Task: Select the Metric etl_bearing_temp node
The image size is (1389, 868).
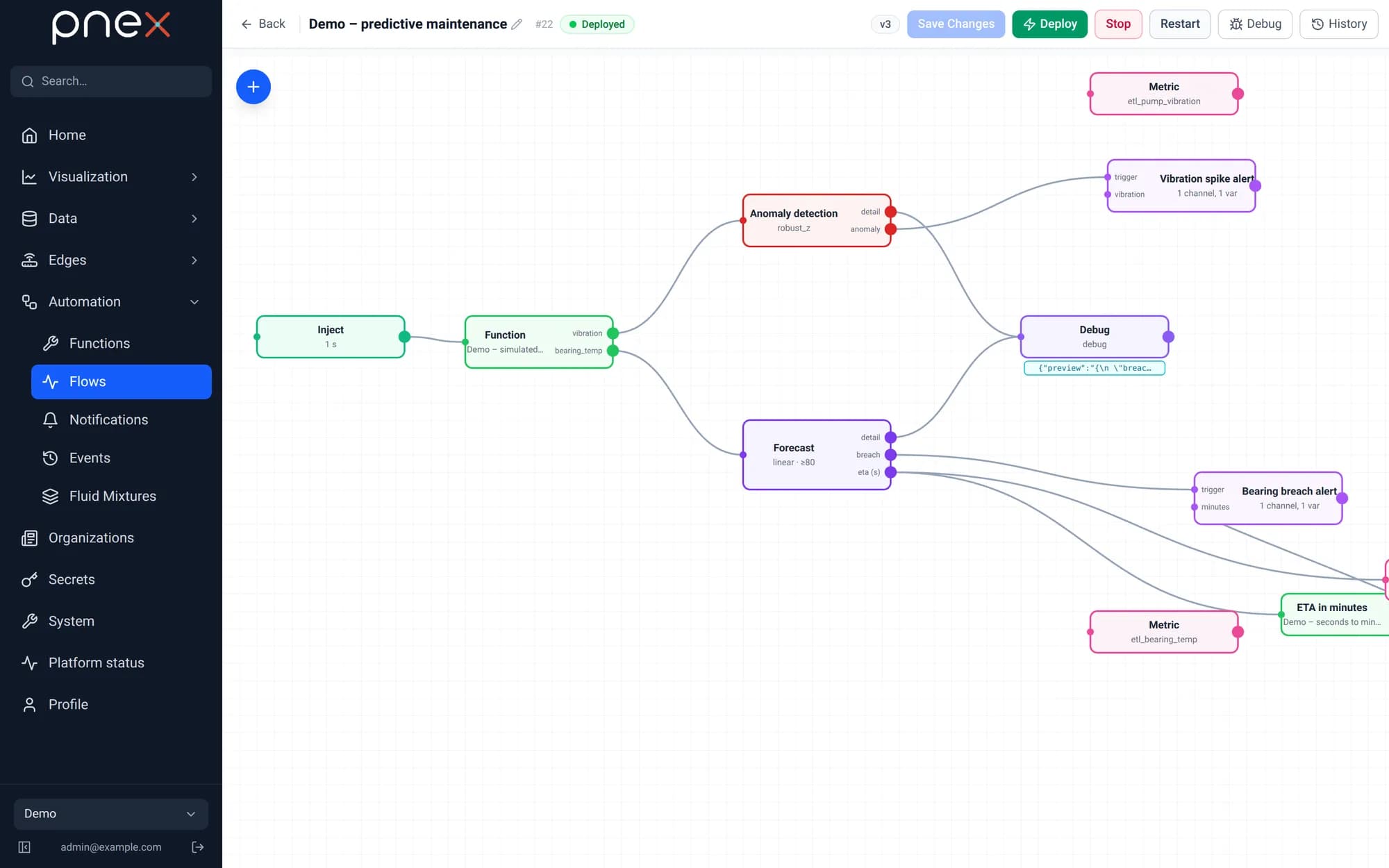Action: [1164, 632]
